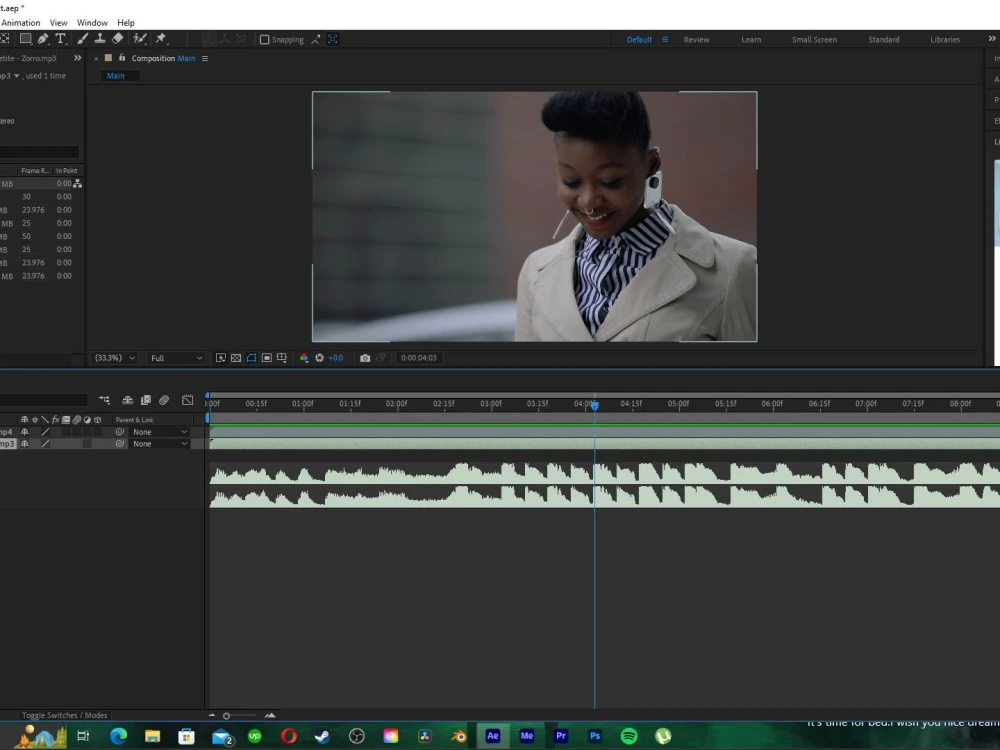Open the magnification ratio (33.3%) dropdown
Image resolution: width=1000 pixels, height=750 pixels.
pyautogui.click(x=115, y=358)
